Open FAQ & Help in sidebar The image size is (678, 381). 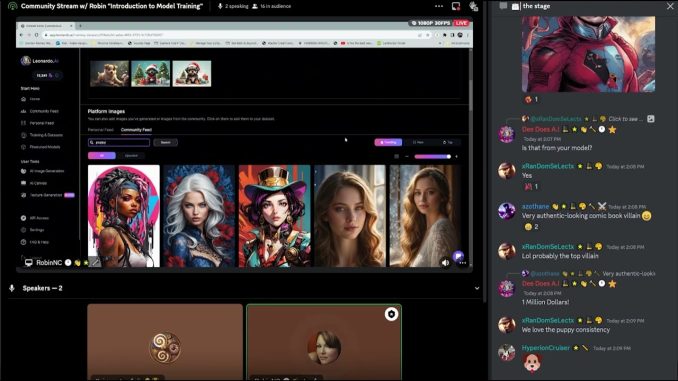tap(35, 242)
